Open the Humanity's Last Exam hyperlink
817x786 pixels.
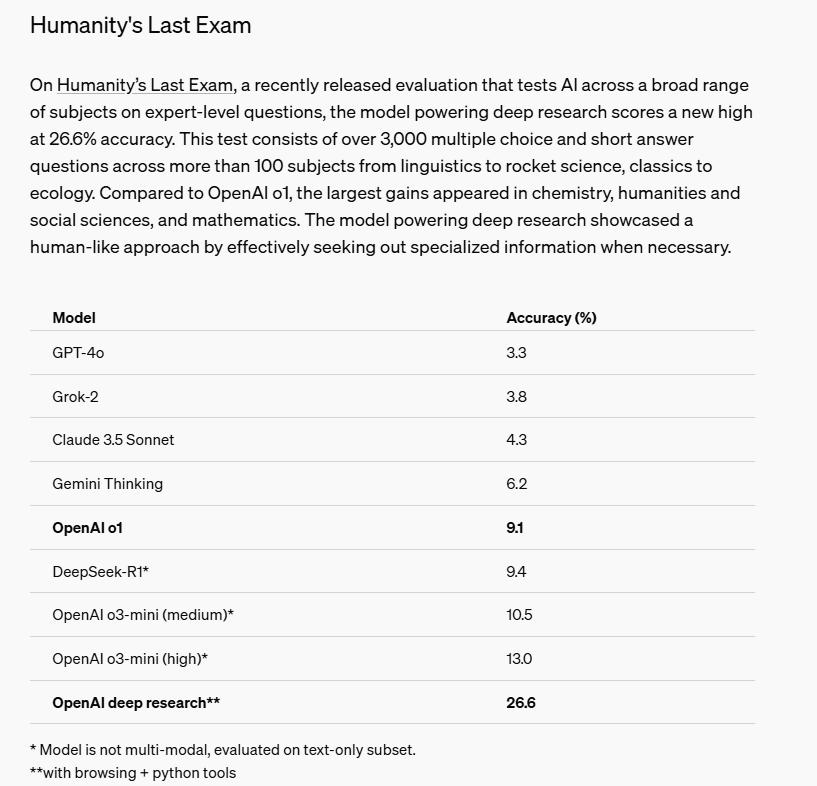point(145,86)
